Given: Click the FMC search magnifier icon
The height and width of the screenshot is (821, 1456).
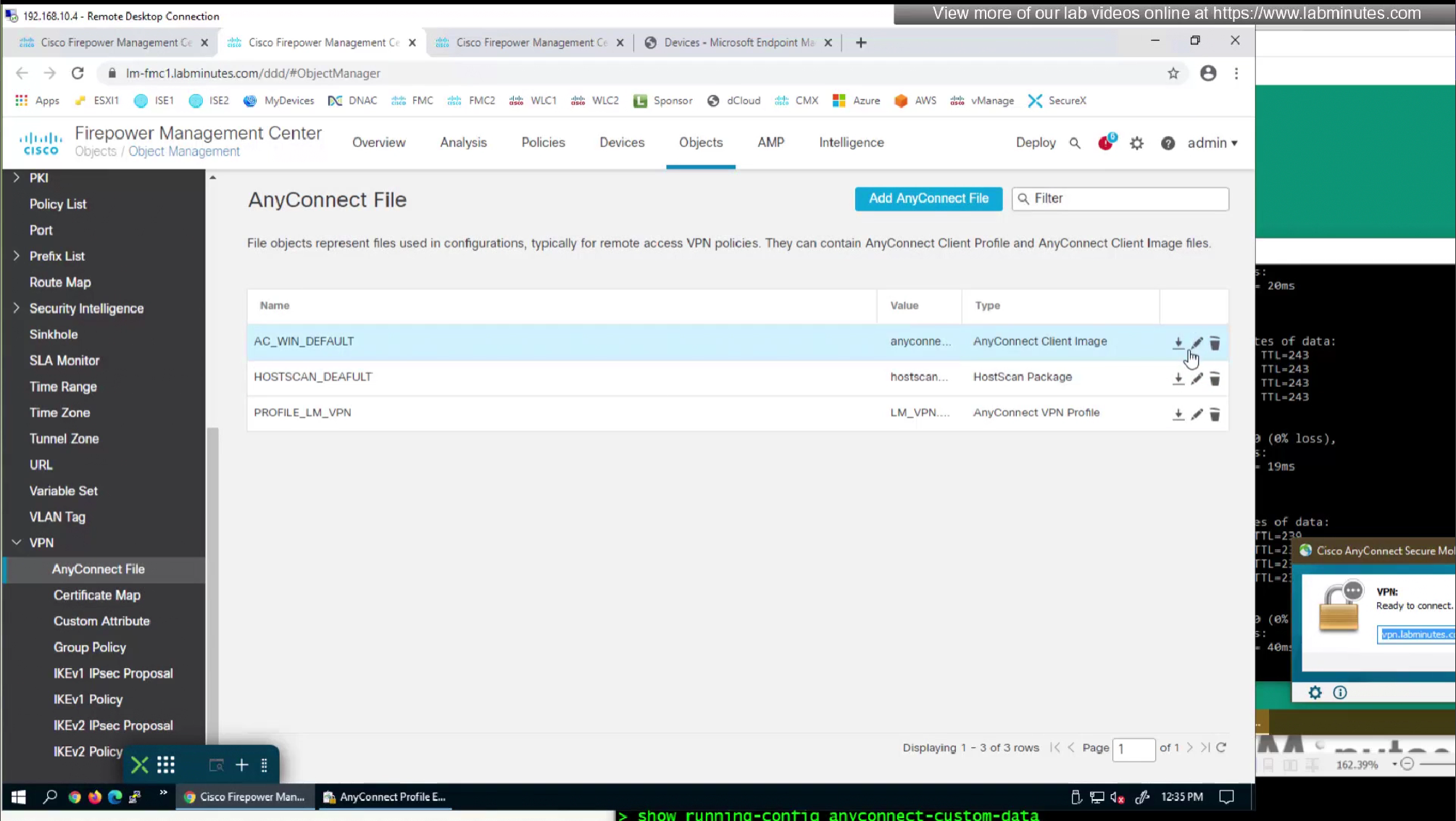Looking at the screenshot, I should point(1075,143).
